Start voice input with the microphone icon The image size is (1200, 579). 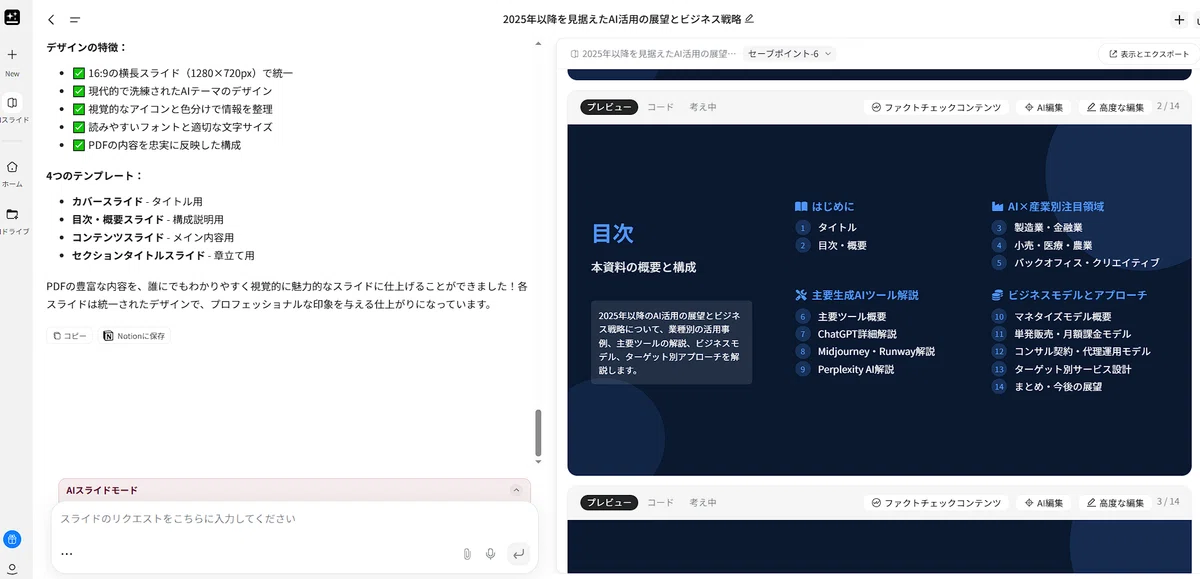coord(490,553)
